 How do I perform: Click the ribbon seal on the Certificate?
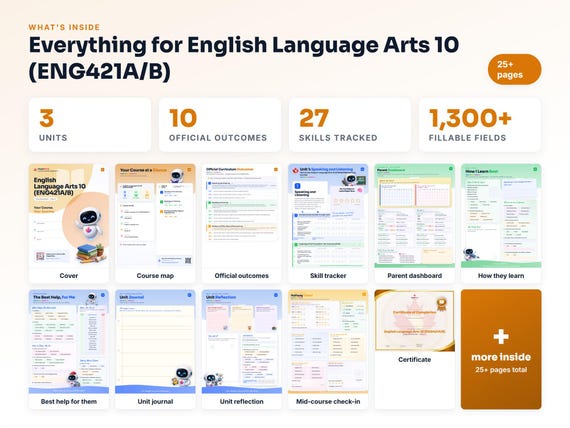[442, 304]
